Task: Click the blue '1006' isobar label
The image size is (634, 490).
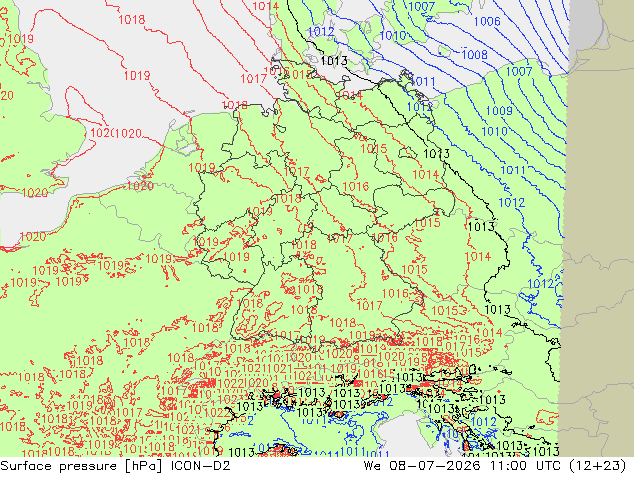Action: 487,21
